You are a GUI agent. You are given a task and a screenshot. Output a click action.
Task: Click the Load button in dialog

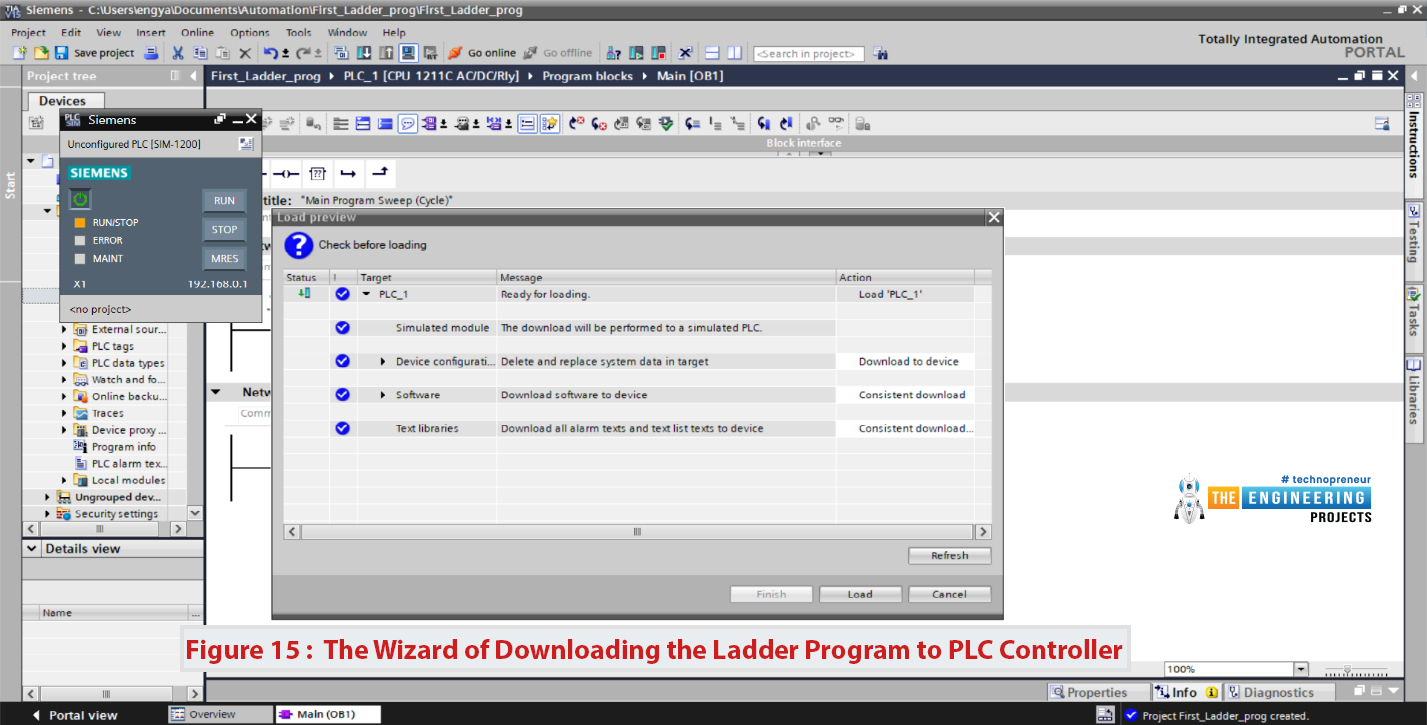860,594
